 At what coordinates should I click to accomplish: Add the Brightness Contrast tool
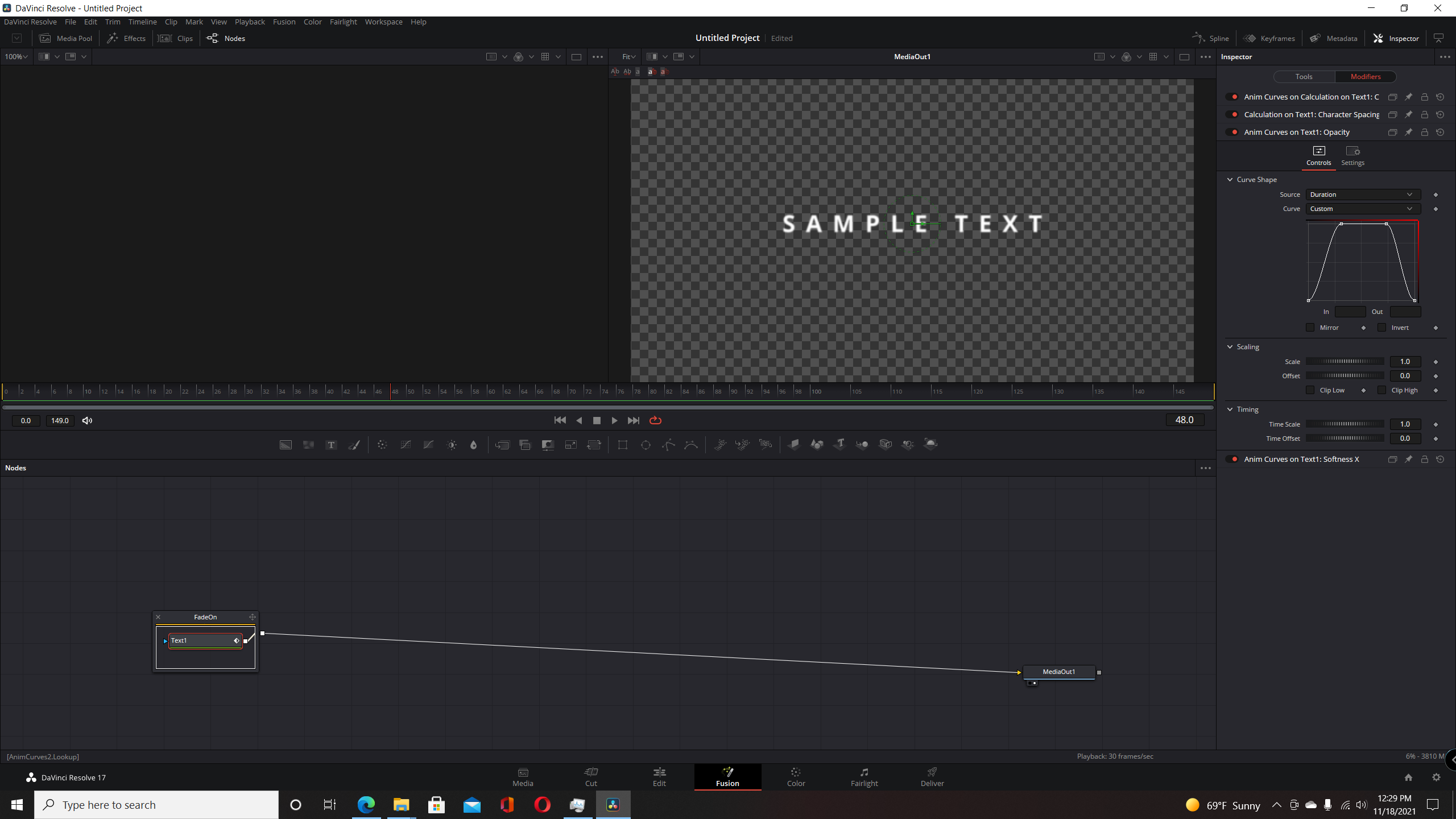tap(452, 445)
